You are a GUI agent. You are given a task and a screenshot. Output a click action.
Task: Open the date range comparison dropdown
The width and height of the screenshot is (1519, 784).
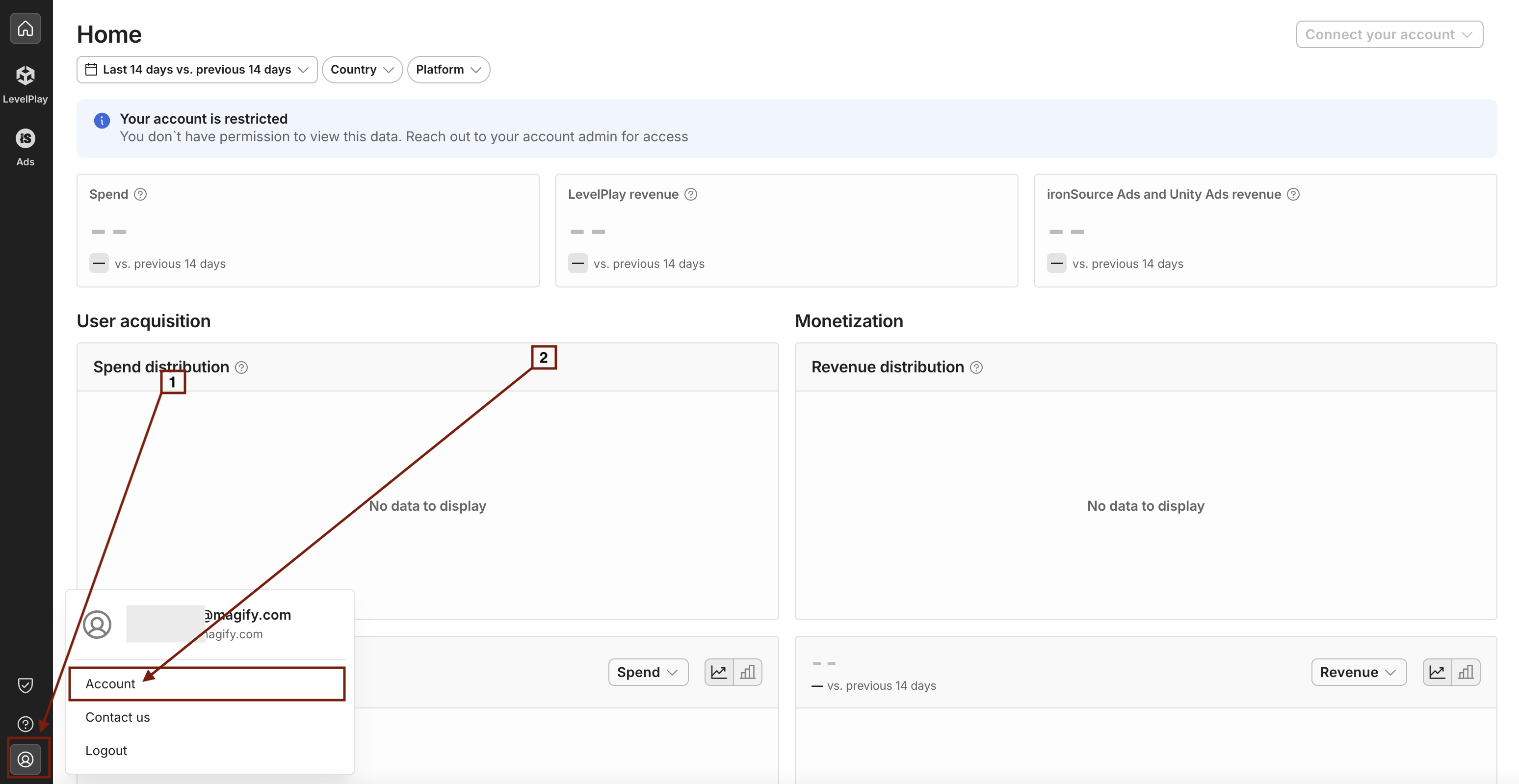197,70
